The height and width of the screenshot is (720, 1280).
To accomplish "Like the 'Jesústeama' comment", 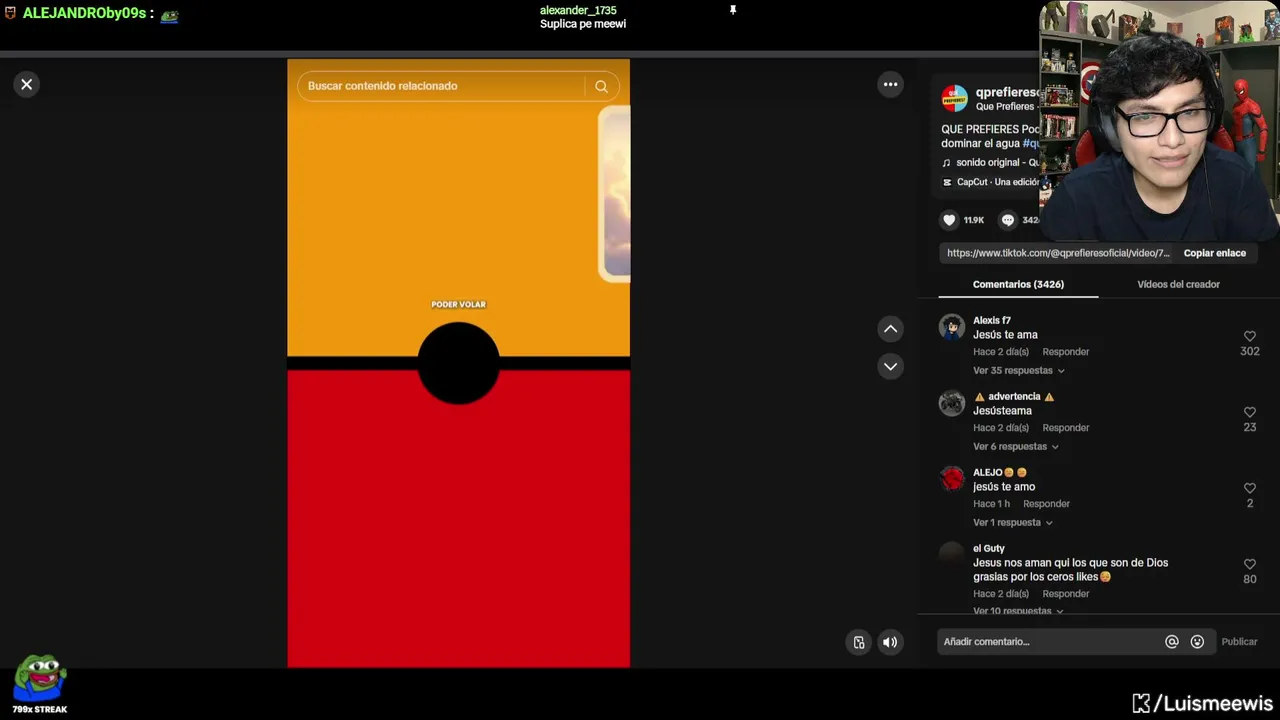I will pos(1249,413).
